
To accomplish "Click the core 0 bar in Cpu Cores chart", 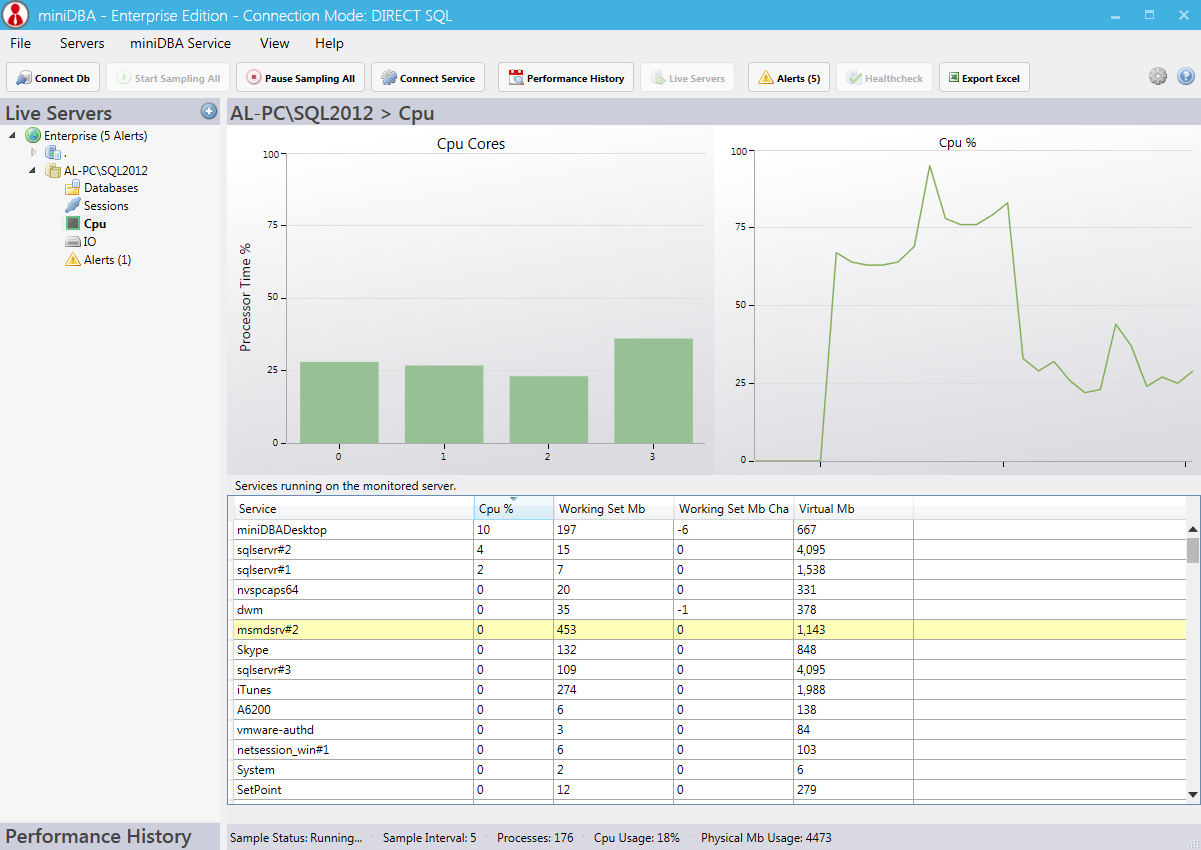I will 339,402.
